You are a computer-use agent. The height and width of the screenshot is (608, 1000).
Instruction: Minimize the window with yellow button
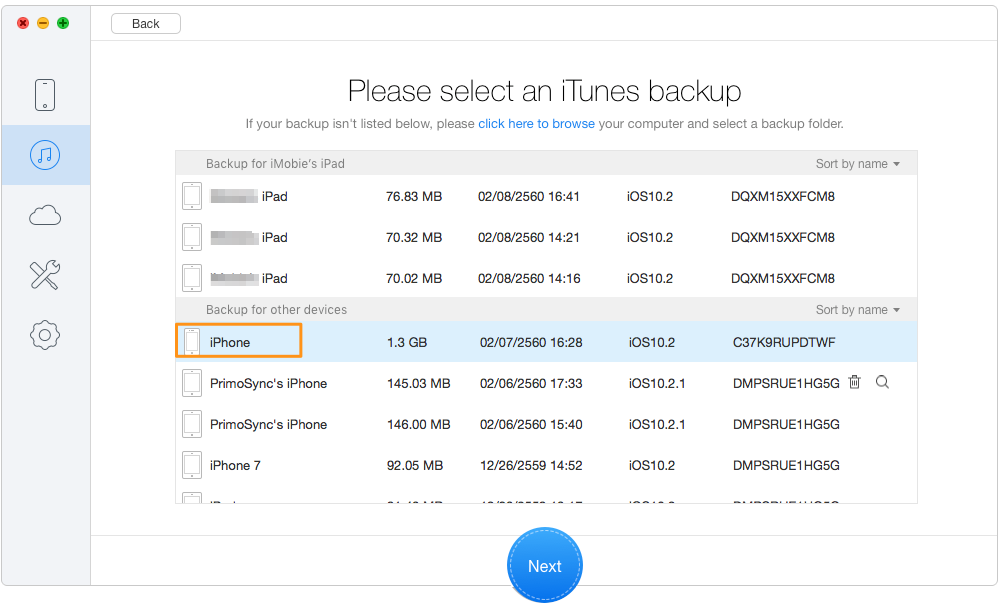click(x=43, y=23)
